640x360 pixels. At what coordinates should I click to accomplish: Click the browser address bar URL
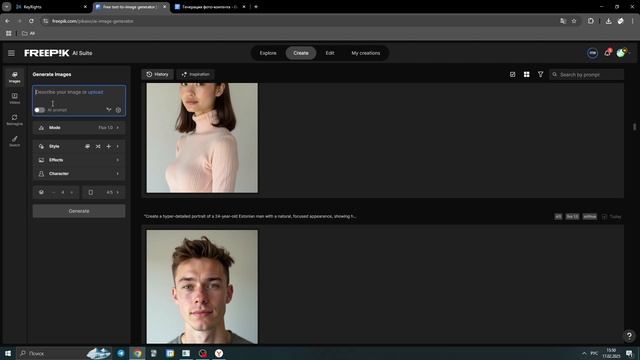tap(93, 21)
